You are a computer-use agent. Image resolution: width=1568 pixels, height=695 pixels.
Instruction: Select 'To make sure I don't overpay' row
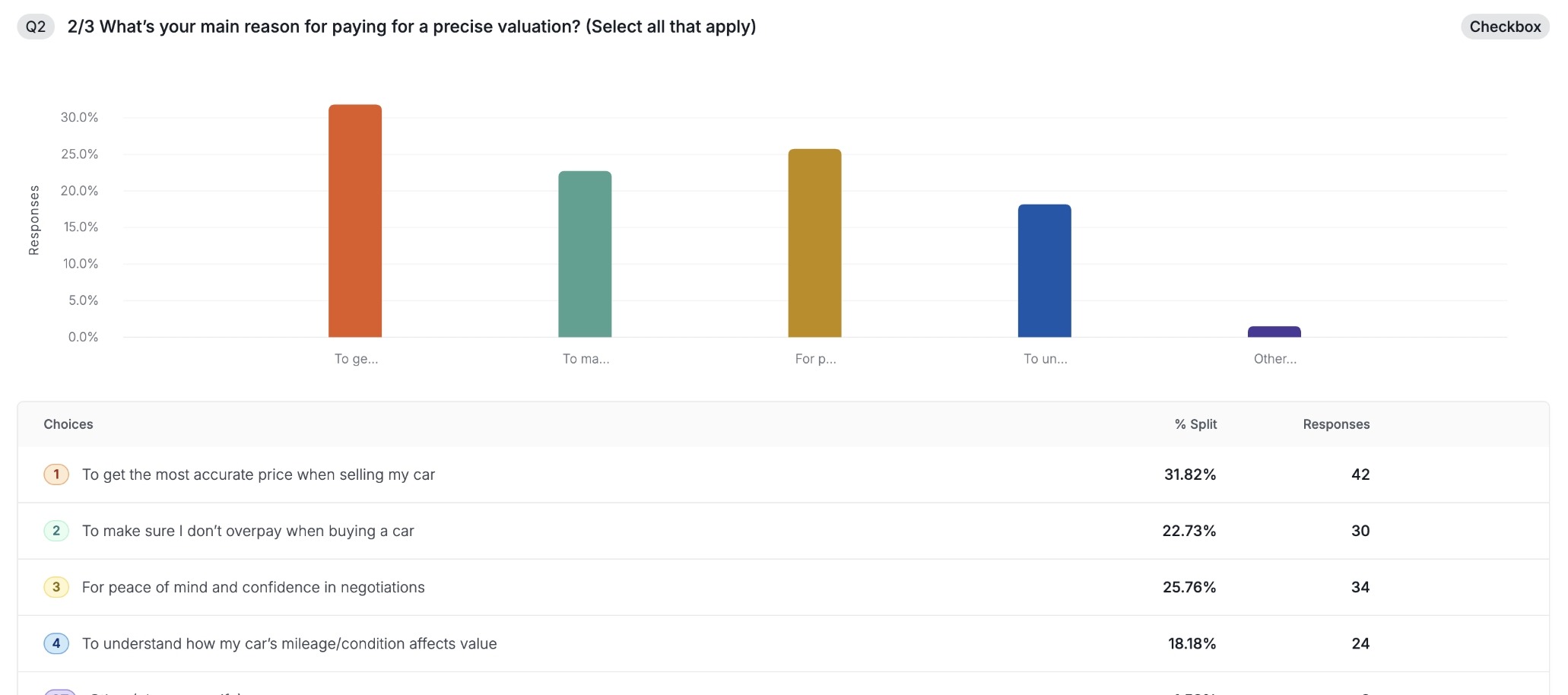pyautogui.click(x=248, y=531)
